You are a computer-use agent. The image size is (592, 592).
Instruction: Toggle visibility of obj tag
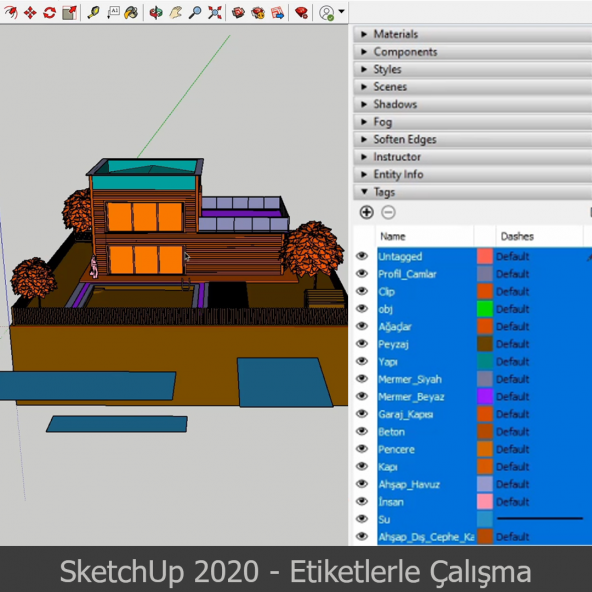pos(362,308)
